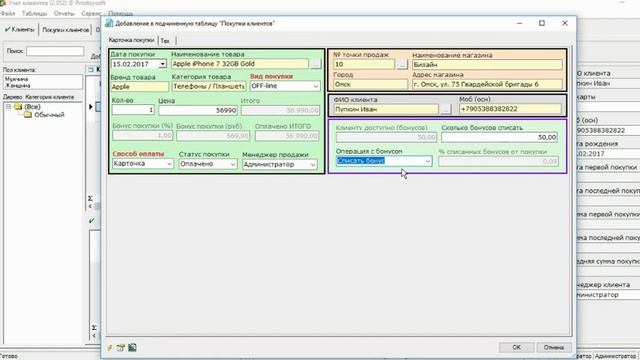Close the purchase dialog window
The width and height of the screenshot is (640, 360).
[x=564, y=23]
